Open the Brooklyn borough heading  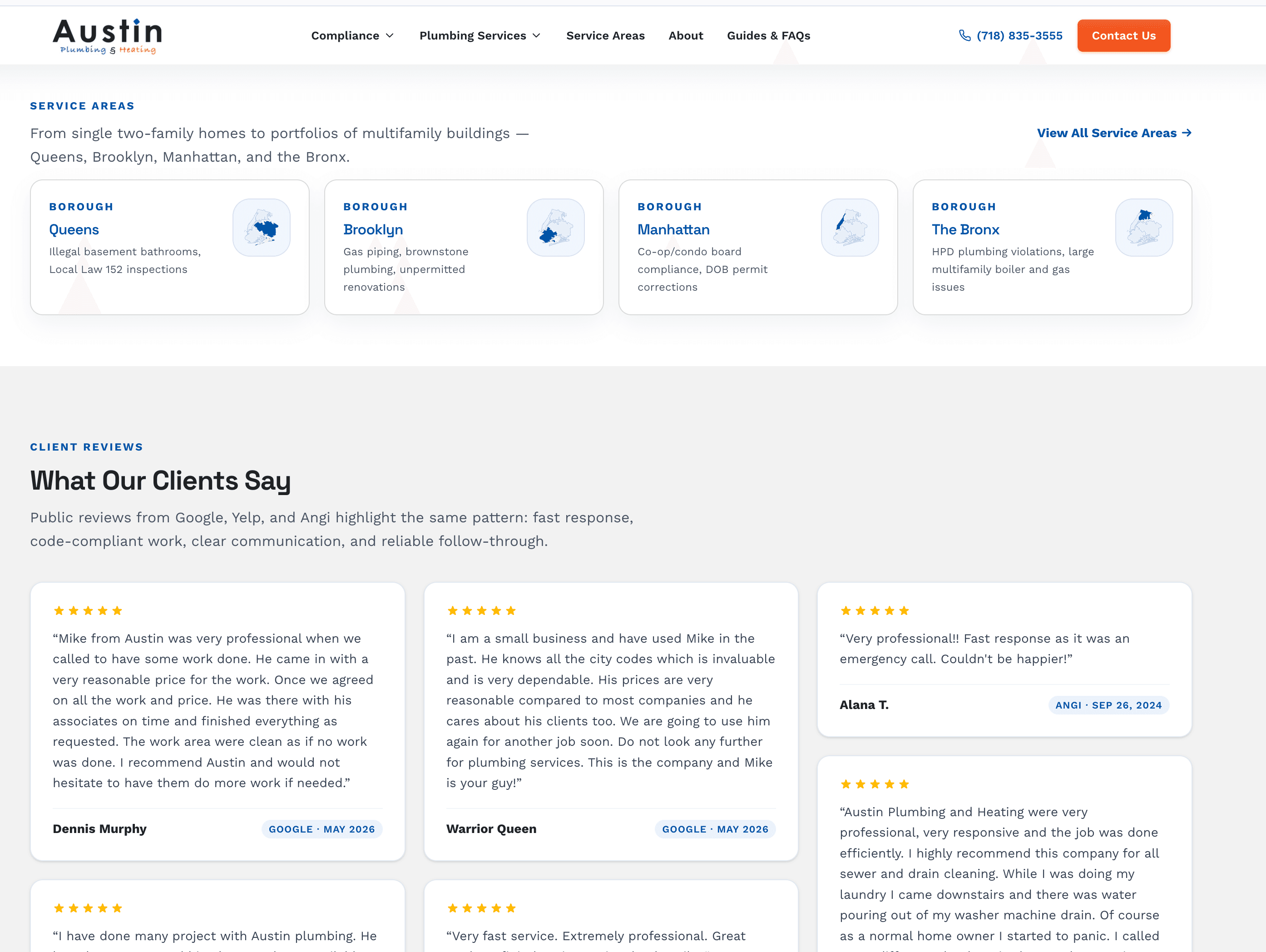click(x=373, y=229)
